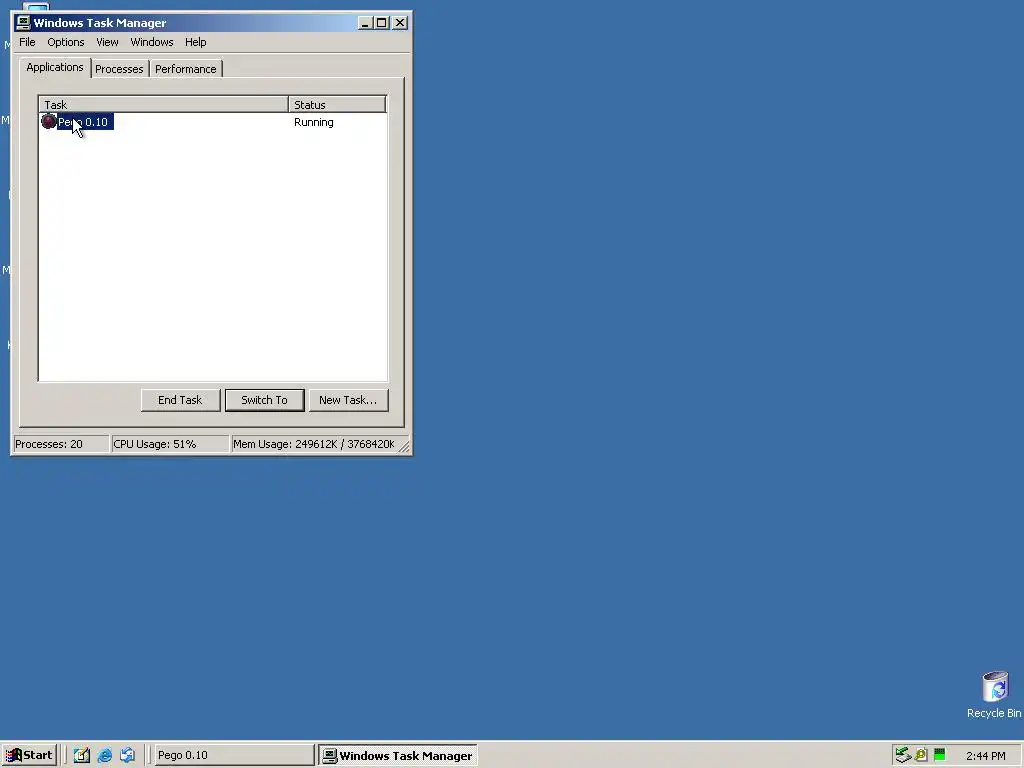This screenshot has height=768, width=1024.
Task: Select the Pego 0.10 task row
Action: tap(212, 122)
